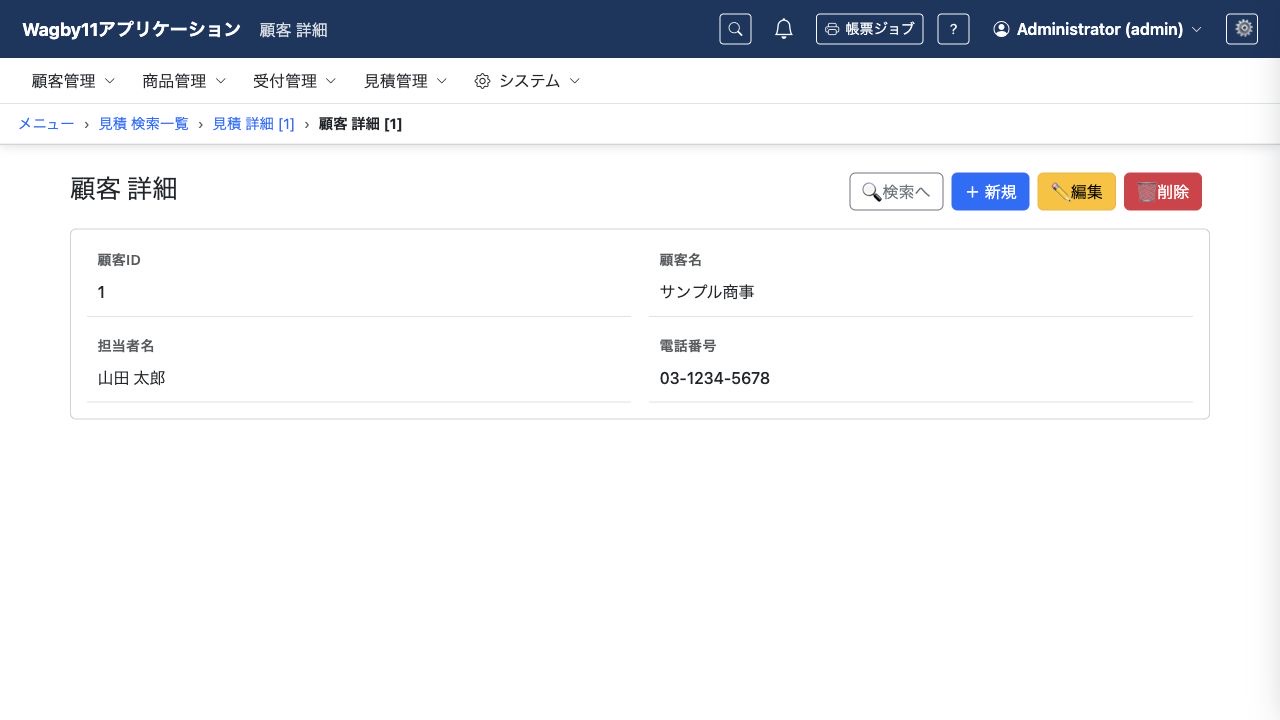The height and width of the screenshot is (720, 1280).
Task: Go to 見積 検索一覧 breadcrumb link
Action: coord(143,124)
